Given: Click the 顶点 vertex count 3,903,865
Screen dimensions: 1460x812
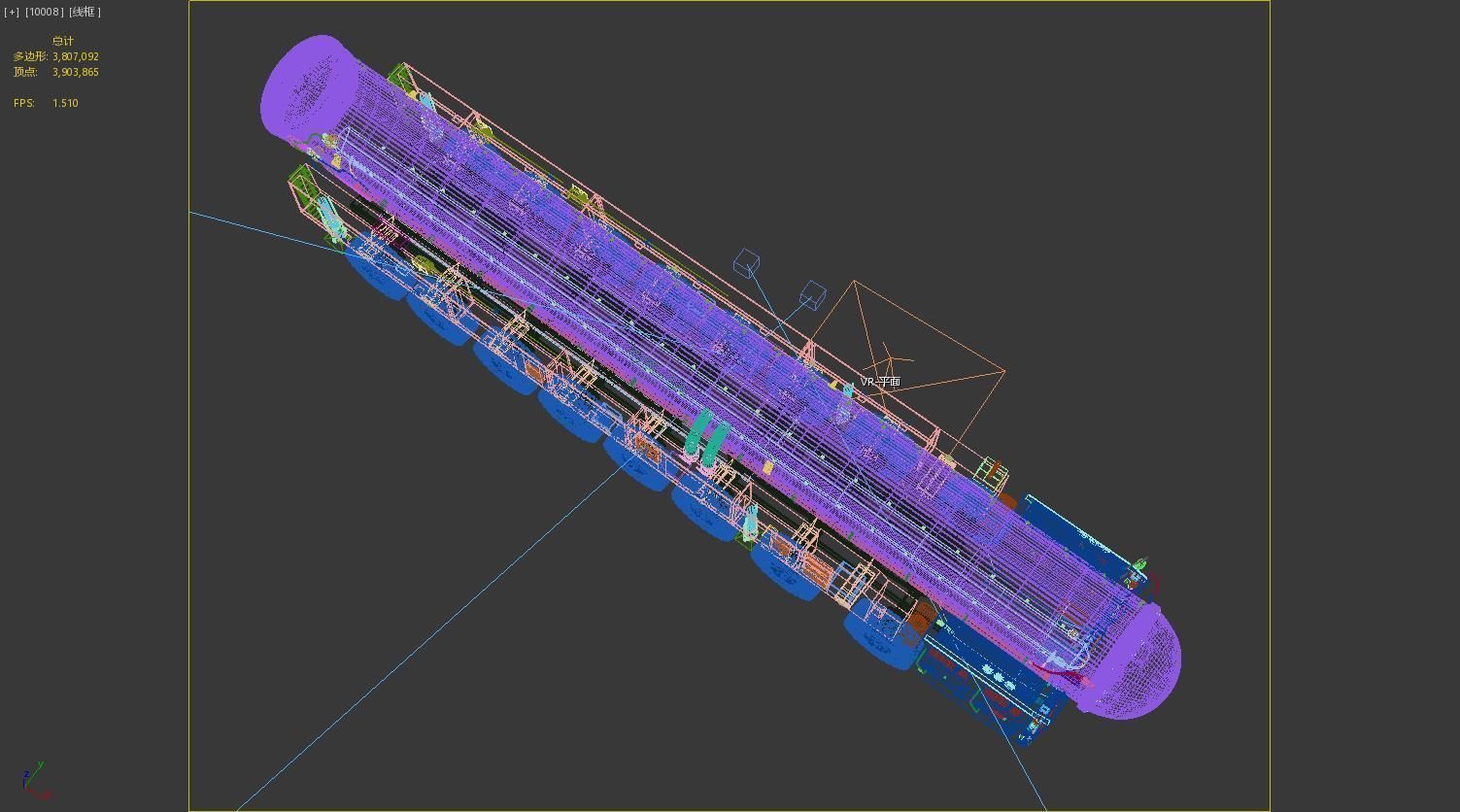Looking at the screenshot, I should (76, 72).
